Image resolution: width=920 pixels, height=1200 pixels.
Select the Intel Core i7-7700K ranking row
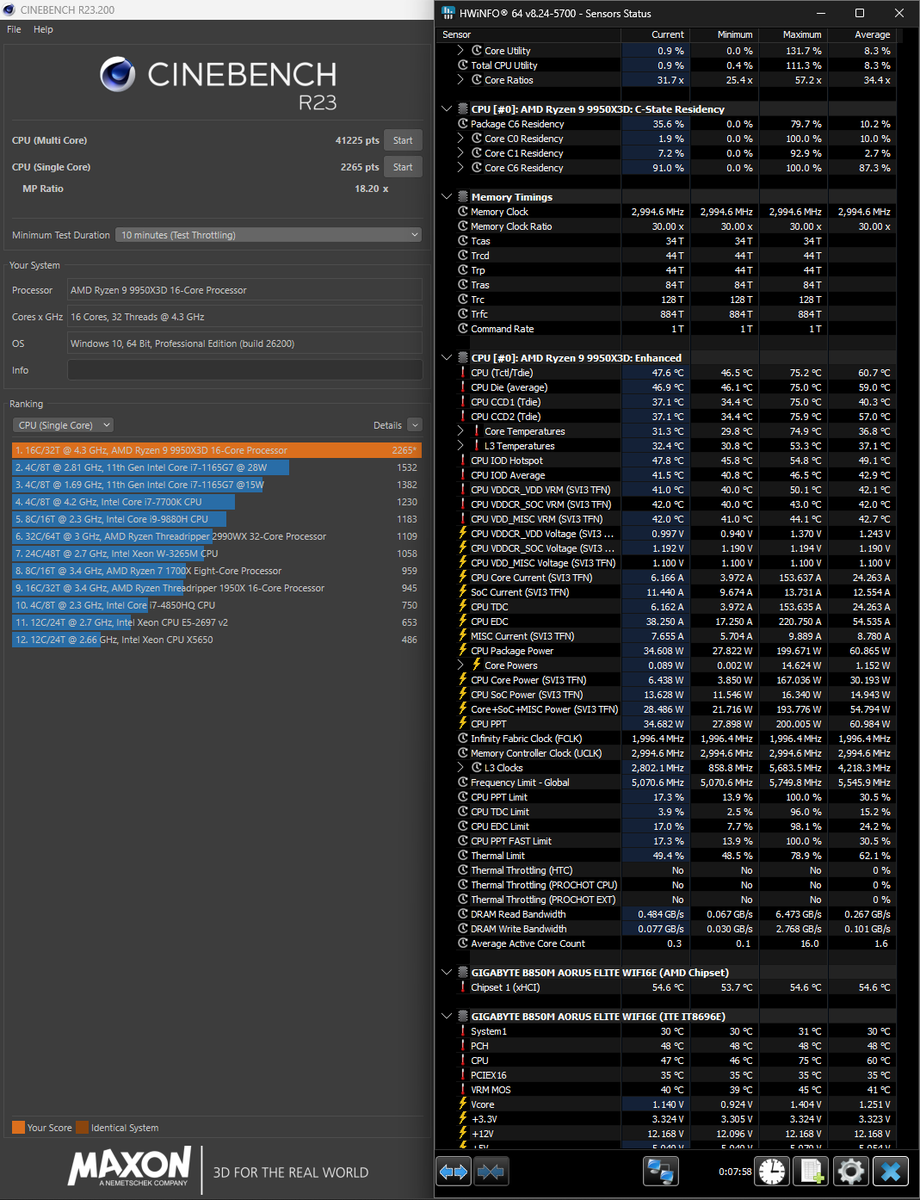click(x=217, y=502)
